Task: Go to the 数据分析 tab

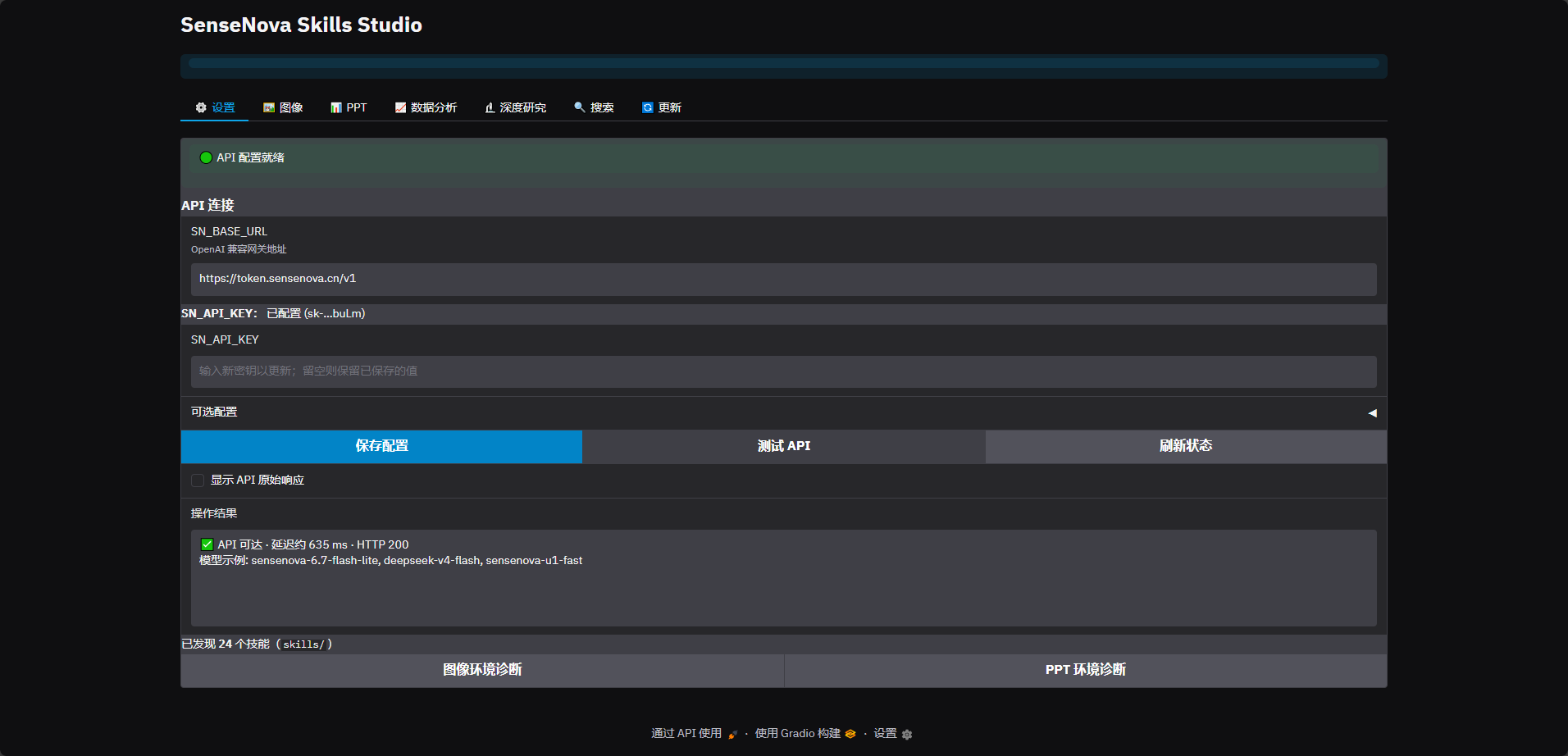Action: [426, 107]
